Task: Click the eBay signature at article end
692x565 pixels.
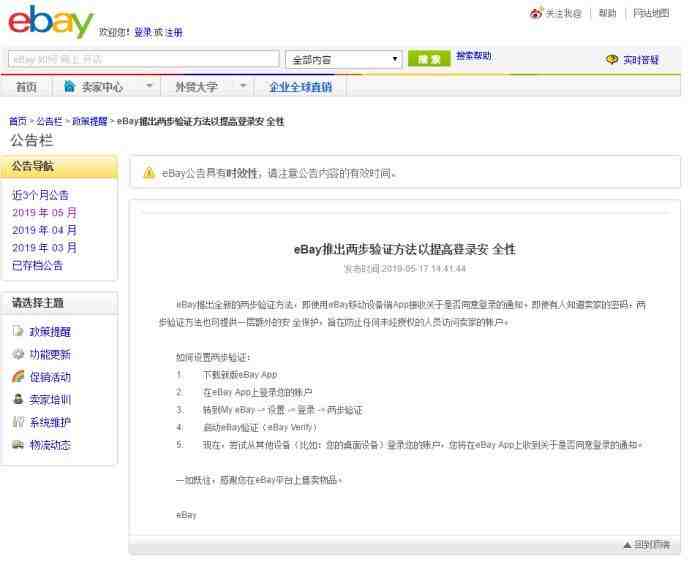Action: pos(186,515)
